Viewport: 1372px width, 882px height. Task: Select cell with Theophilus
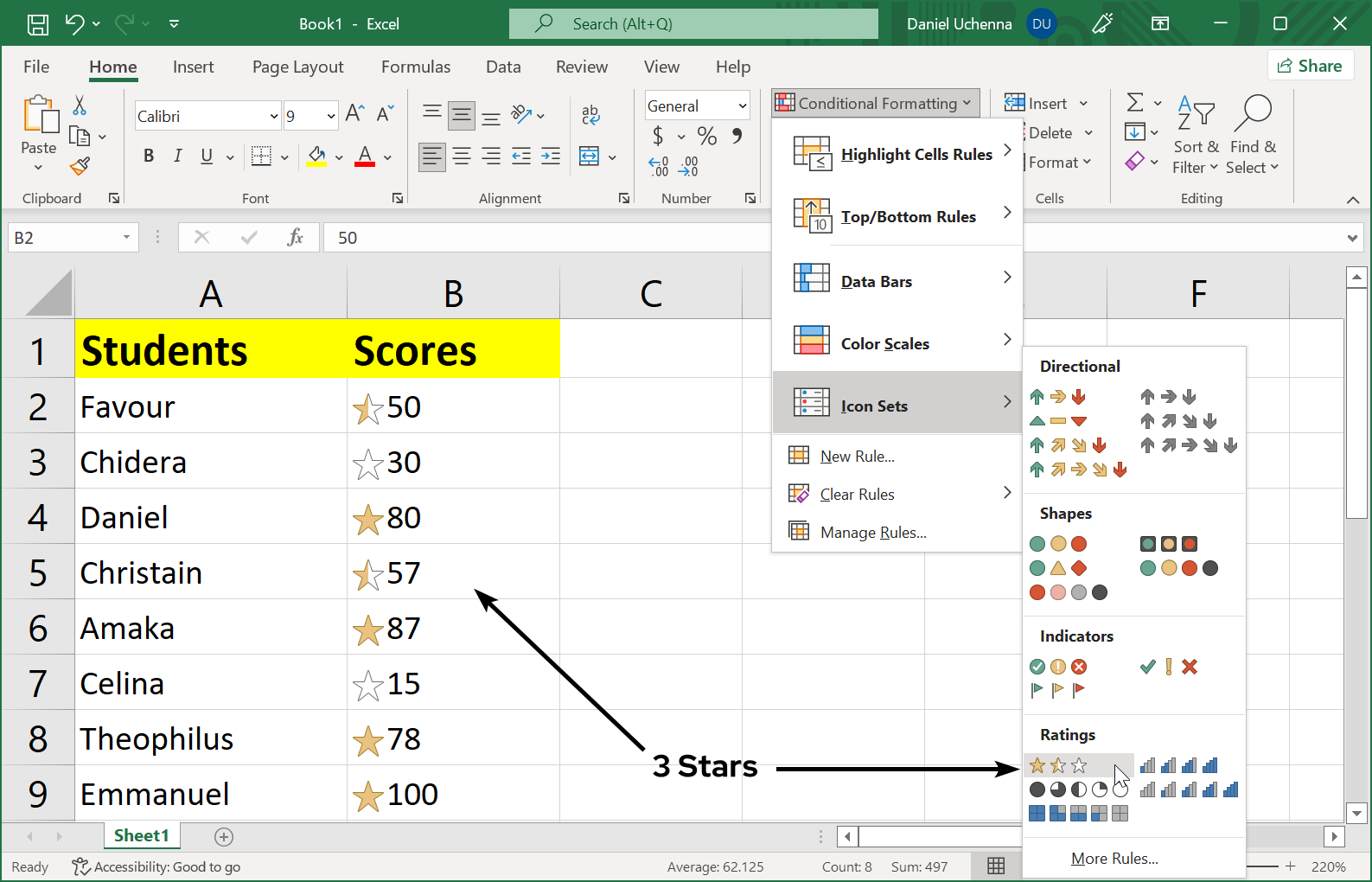[210, 738]
